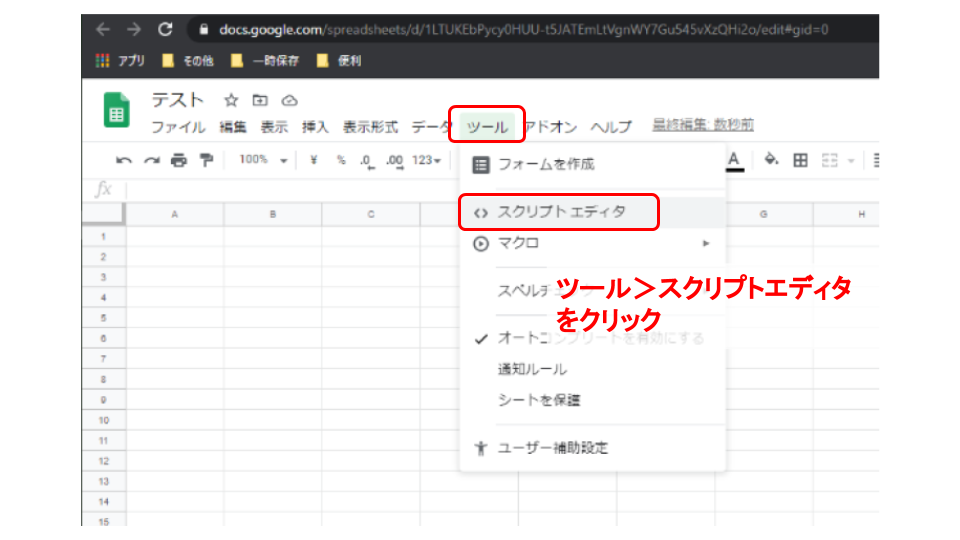960x540 pixels.
Task: Click the browser address bar URL
Action: click(523, 29)
